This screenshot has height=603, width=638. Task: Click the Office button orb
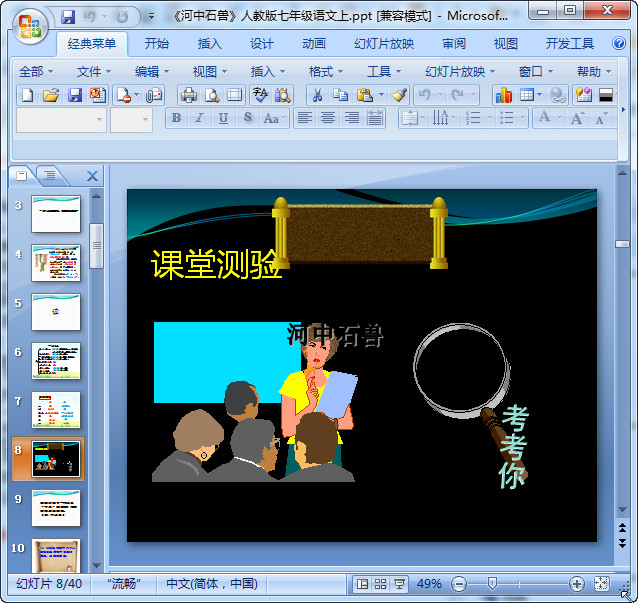30,26
